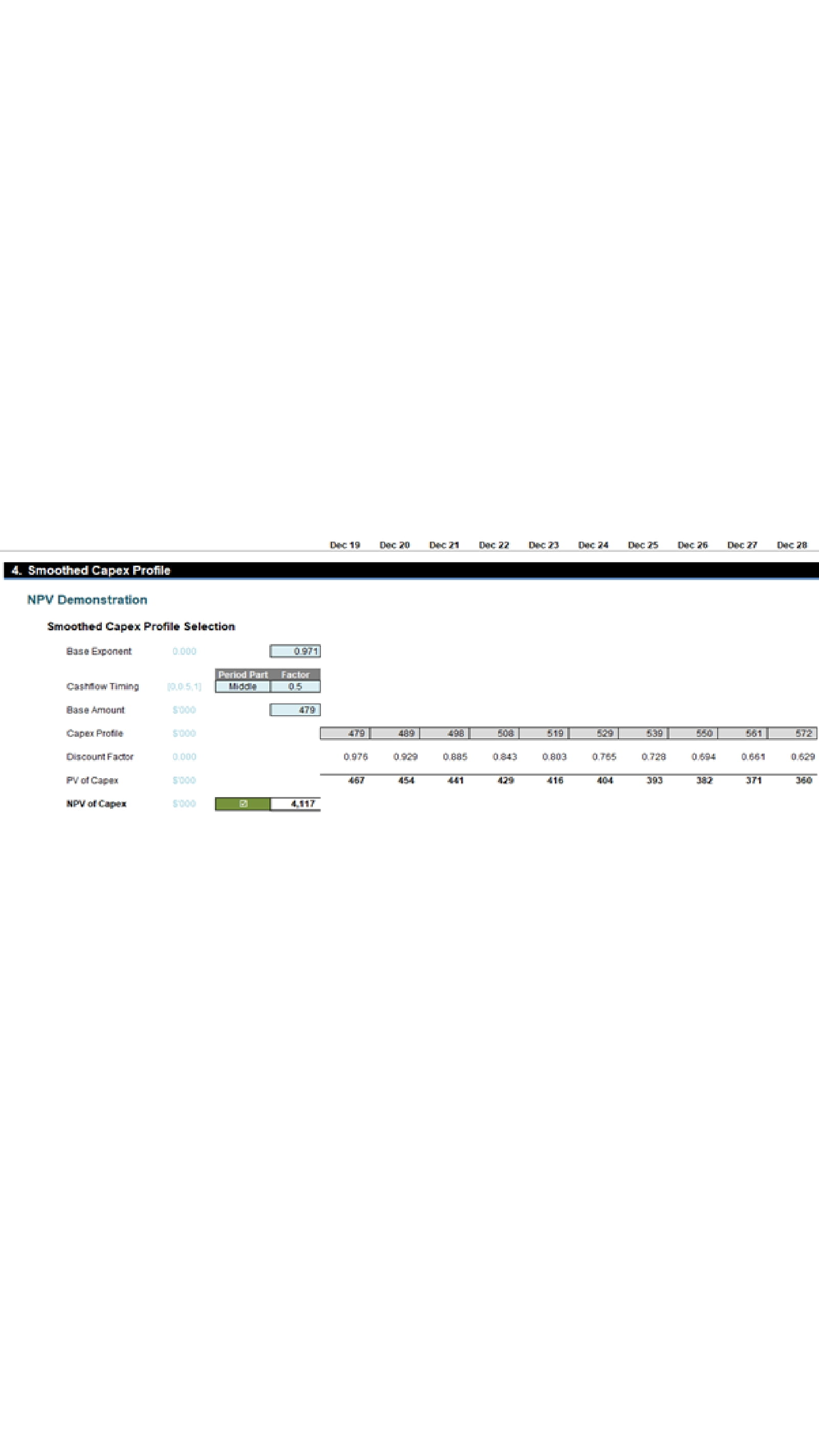Click the Capex Profile cell showing 519
Viewport: 819px width, 1456px height.
[544, 734]
